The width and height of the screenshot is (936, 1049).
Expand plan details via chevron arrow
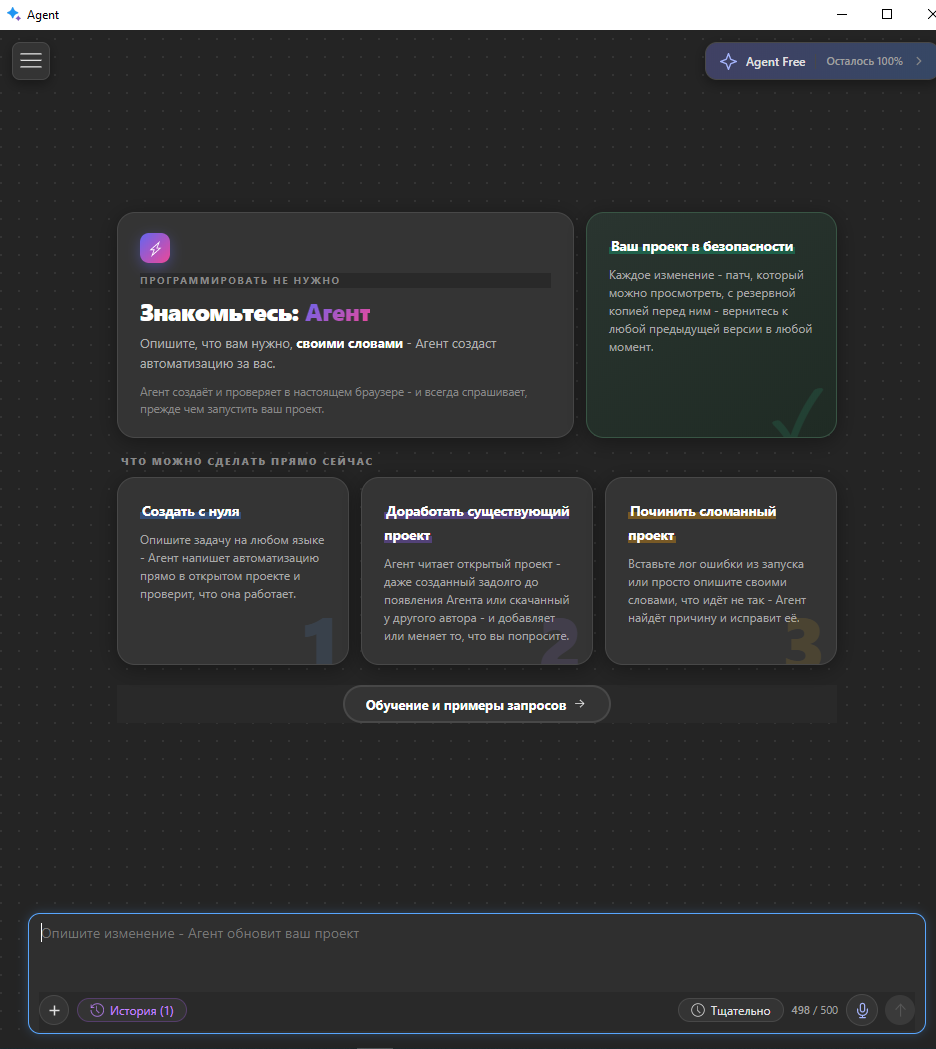coord(919,61)
